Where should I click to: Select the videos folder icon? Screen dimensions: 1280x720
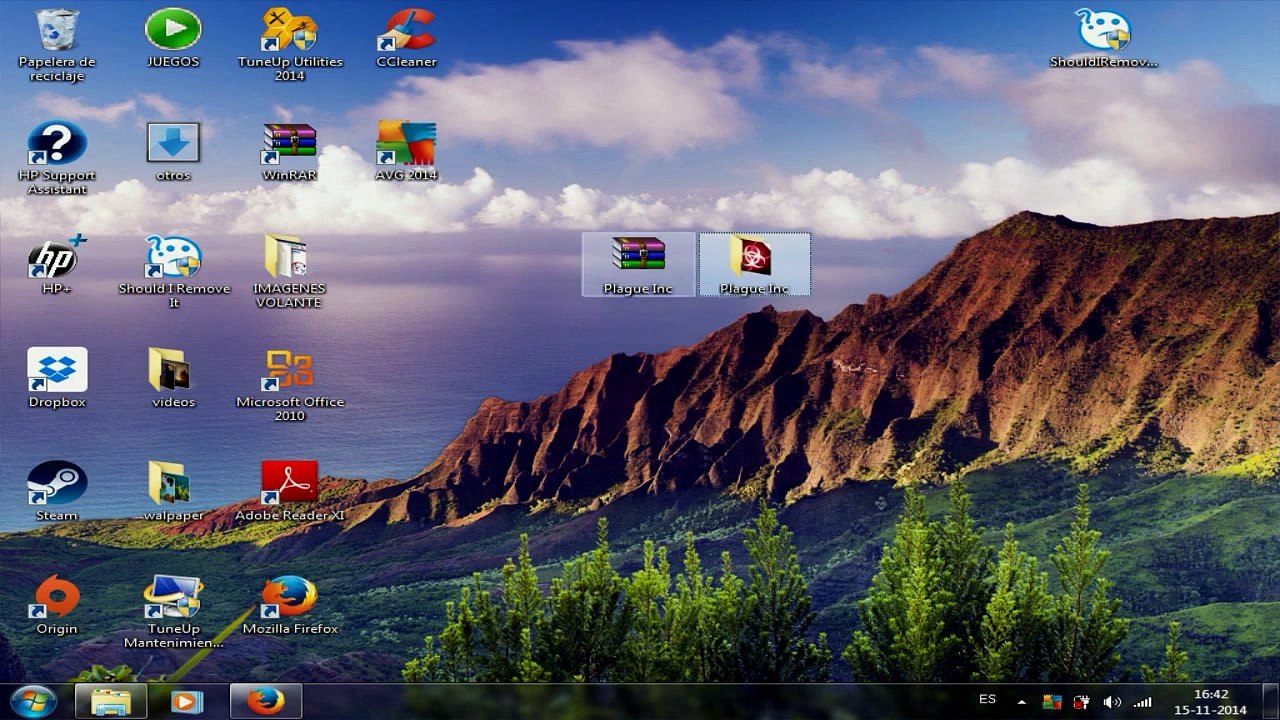click(x=173, y=378)
